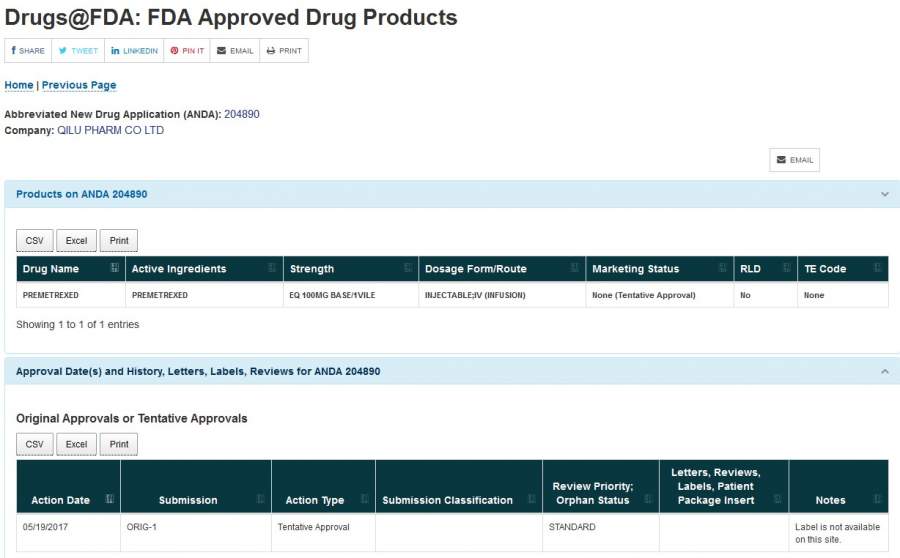900x558 pixels.
Task: Print the original approvals table
Action: [119, 444]
